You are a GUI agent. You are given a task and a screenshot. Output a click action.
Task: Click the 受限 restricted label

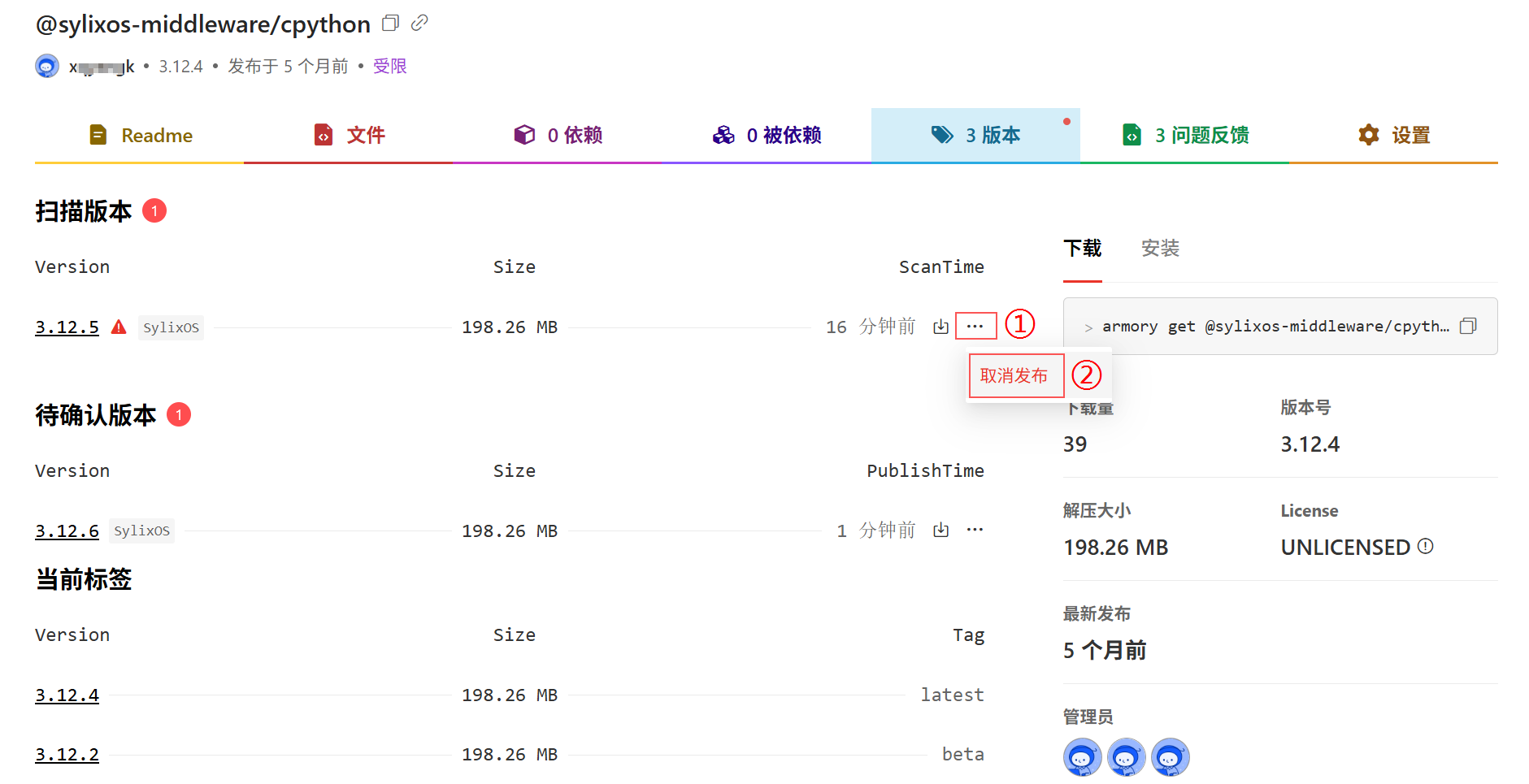click(x=389, y=67)
